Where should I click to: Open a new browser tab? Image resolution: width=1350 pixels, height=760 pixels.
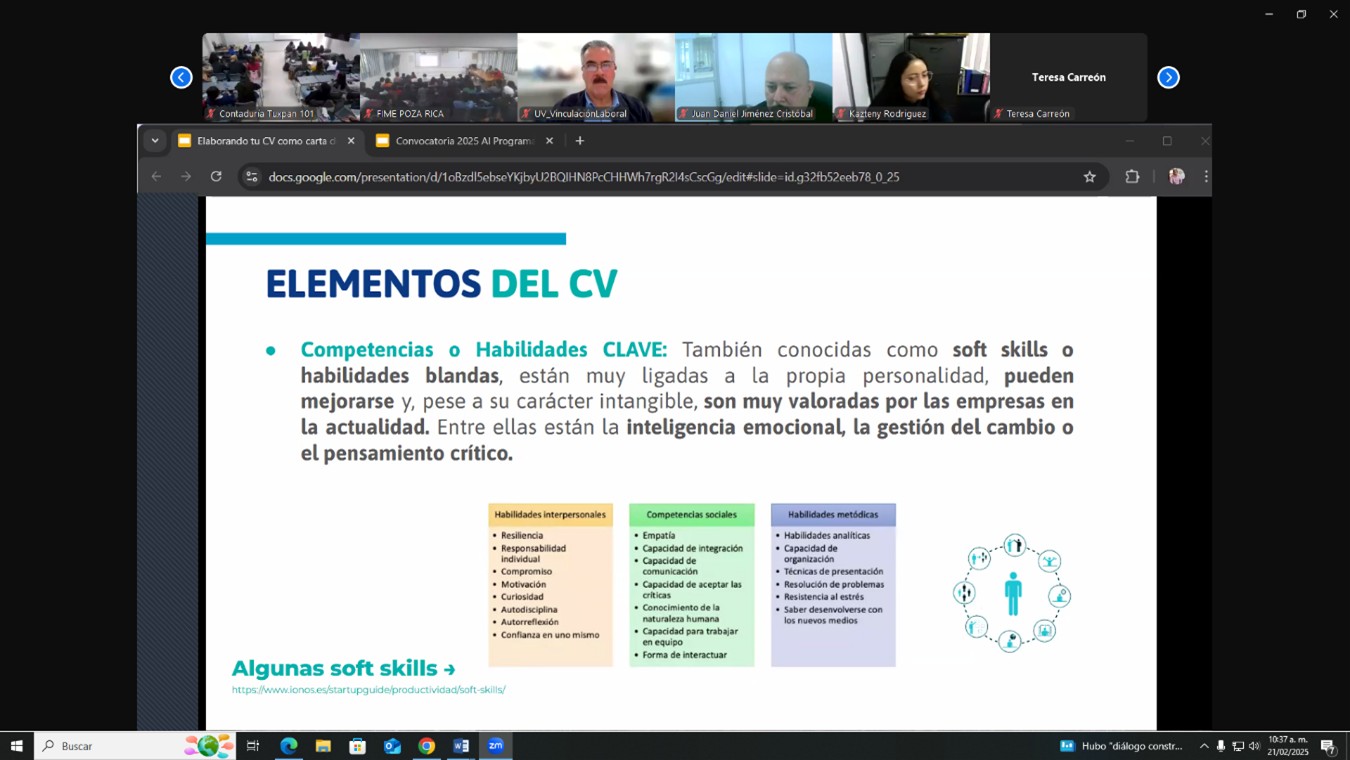pos(580,141)
